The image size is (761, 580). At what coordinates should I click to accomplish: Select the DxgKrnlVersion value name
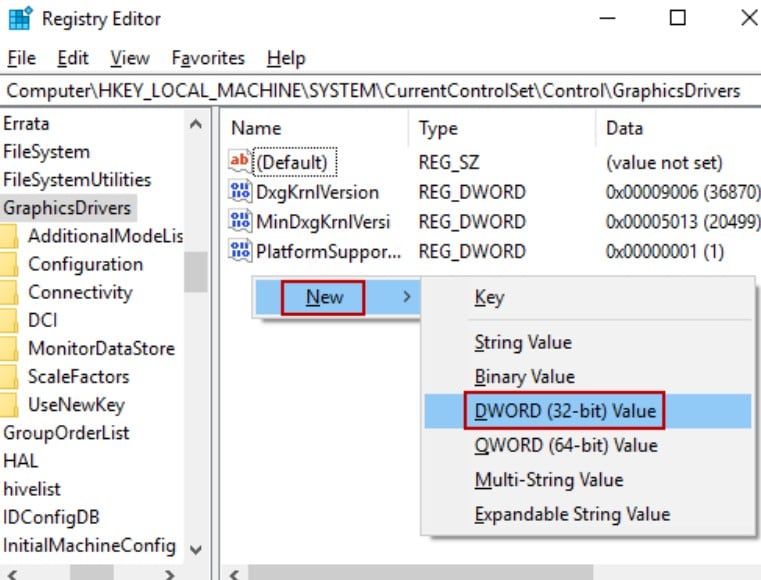click(x=317, y=192)
